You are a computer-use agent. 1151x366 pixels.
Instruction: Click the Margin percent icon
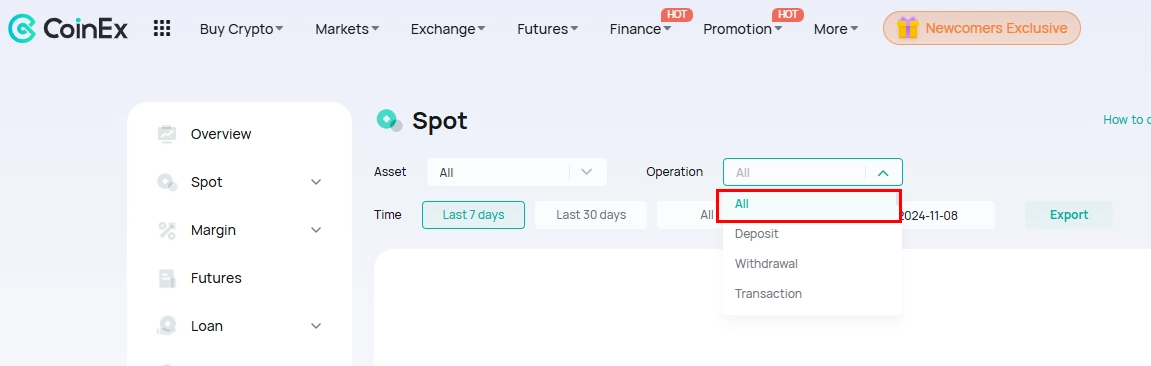[x=167, y=230]
